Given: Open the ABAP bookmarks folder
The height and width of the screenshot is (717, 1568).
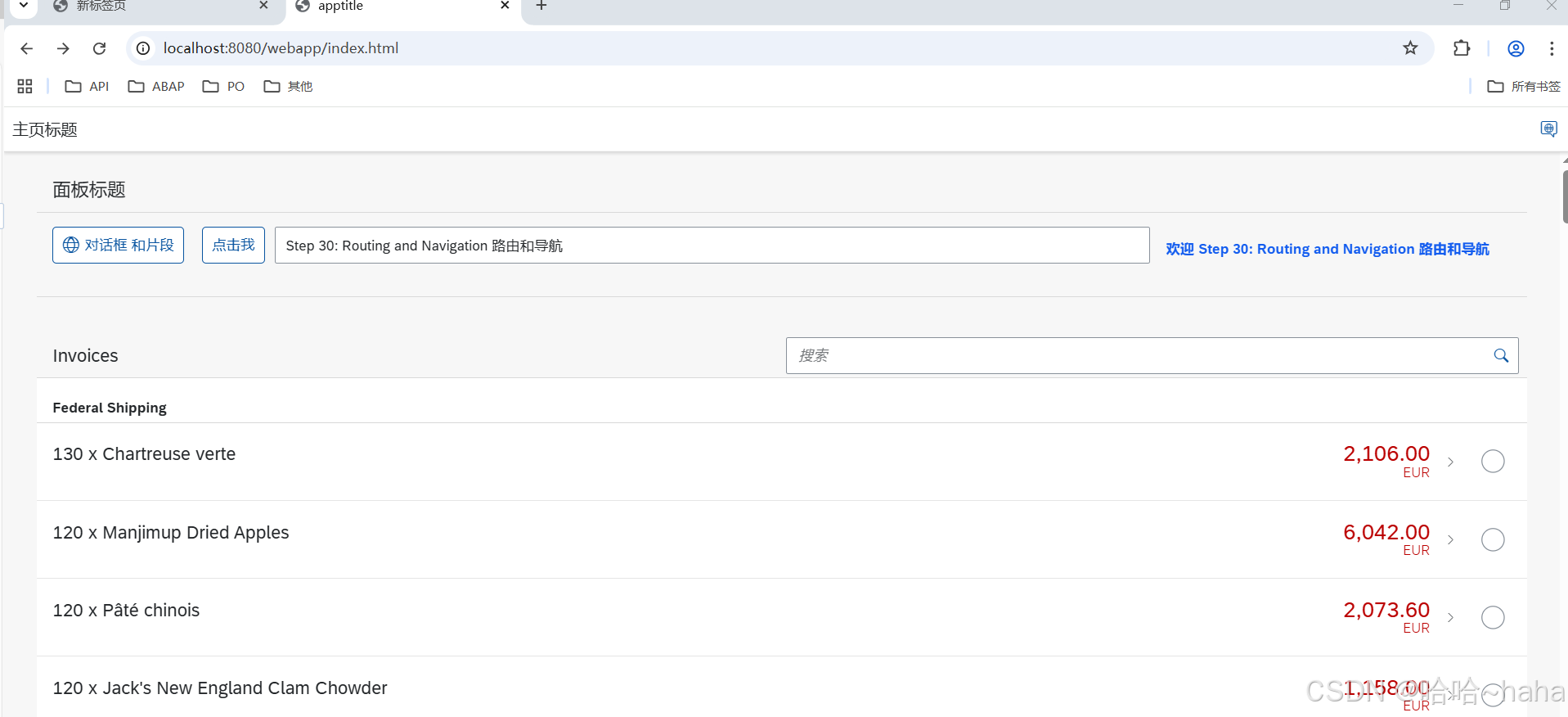Looking at the screenshot, I should [x=156, y=86].
